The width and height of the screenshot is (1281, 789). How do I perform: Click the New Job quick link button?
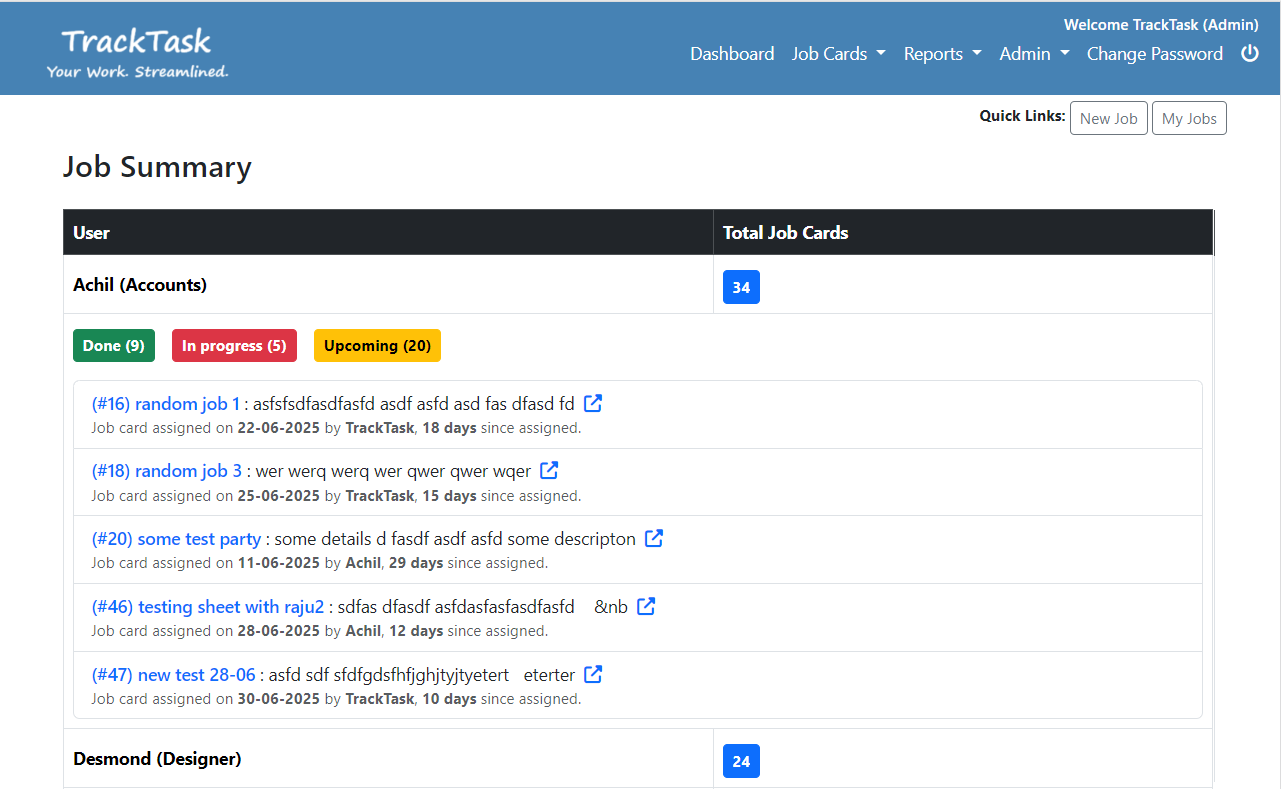(1108, 118)
